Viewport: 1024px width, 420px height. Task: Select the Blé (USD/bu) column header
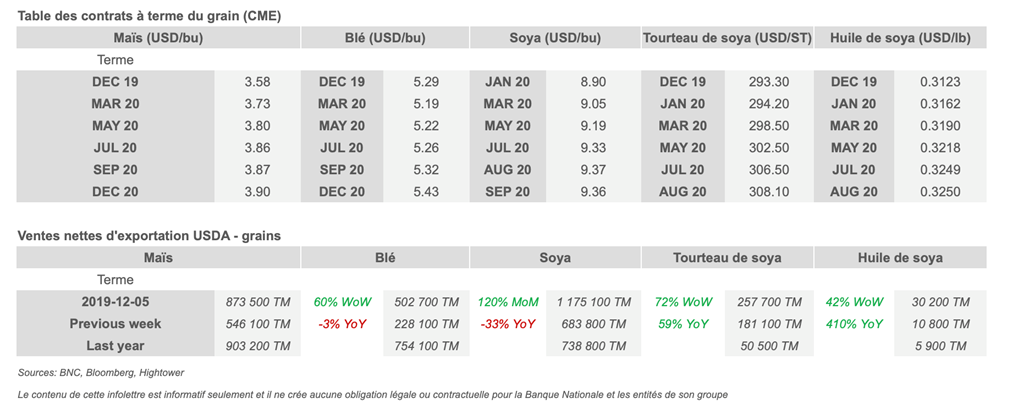pos(385,38)
